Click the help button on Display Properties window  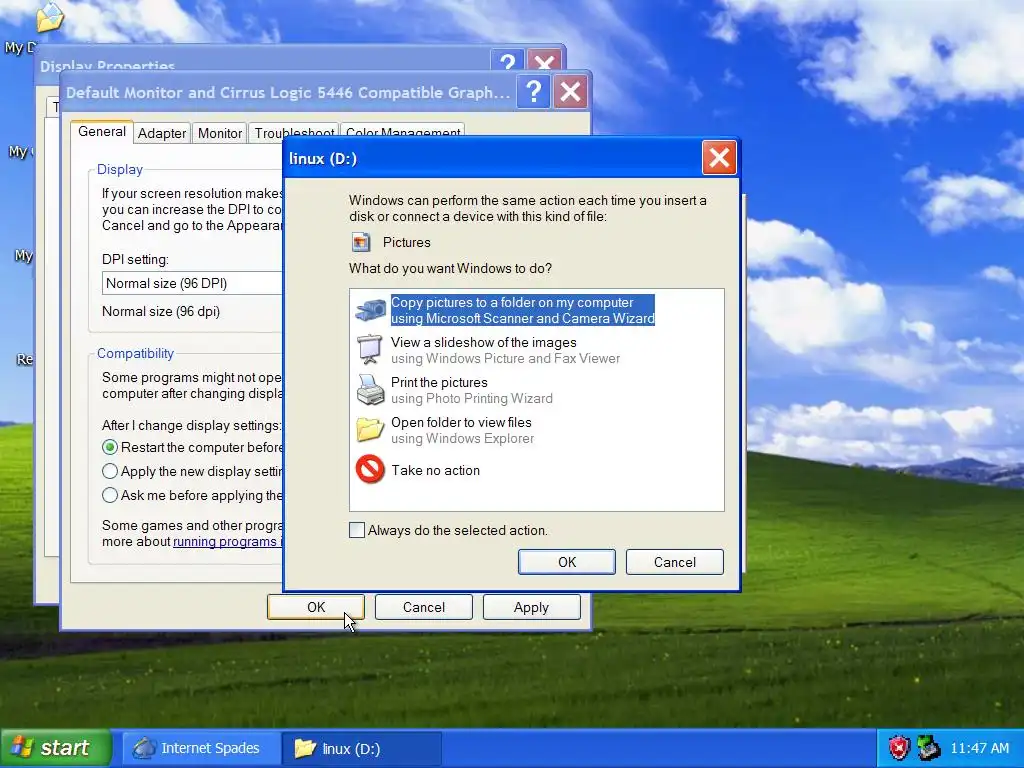[x=507, y=61]
